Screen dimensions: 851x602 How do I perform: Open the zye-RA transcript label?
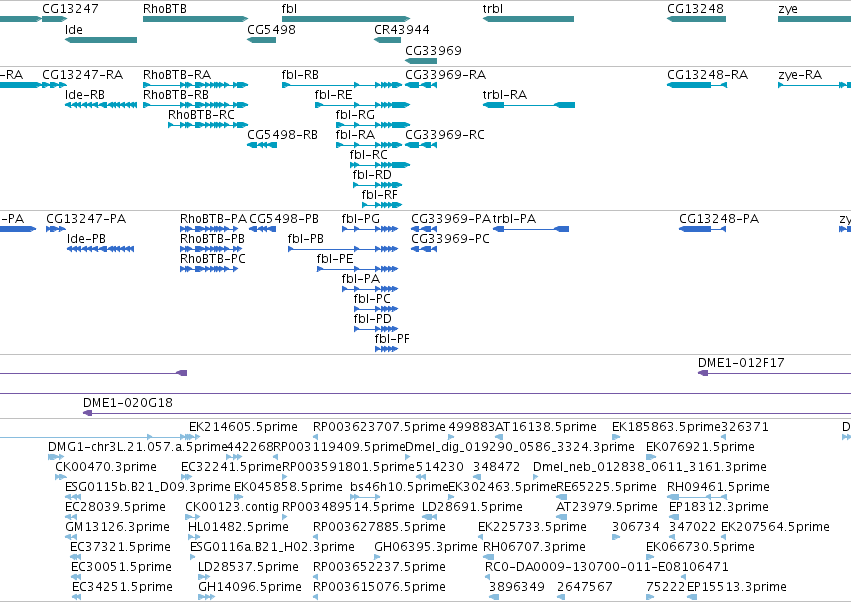coord(800,74)
